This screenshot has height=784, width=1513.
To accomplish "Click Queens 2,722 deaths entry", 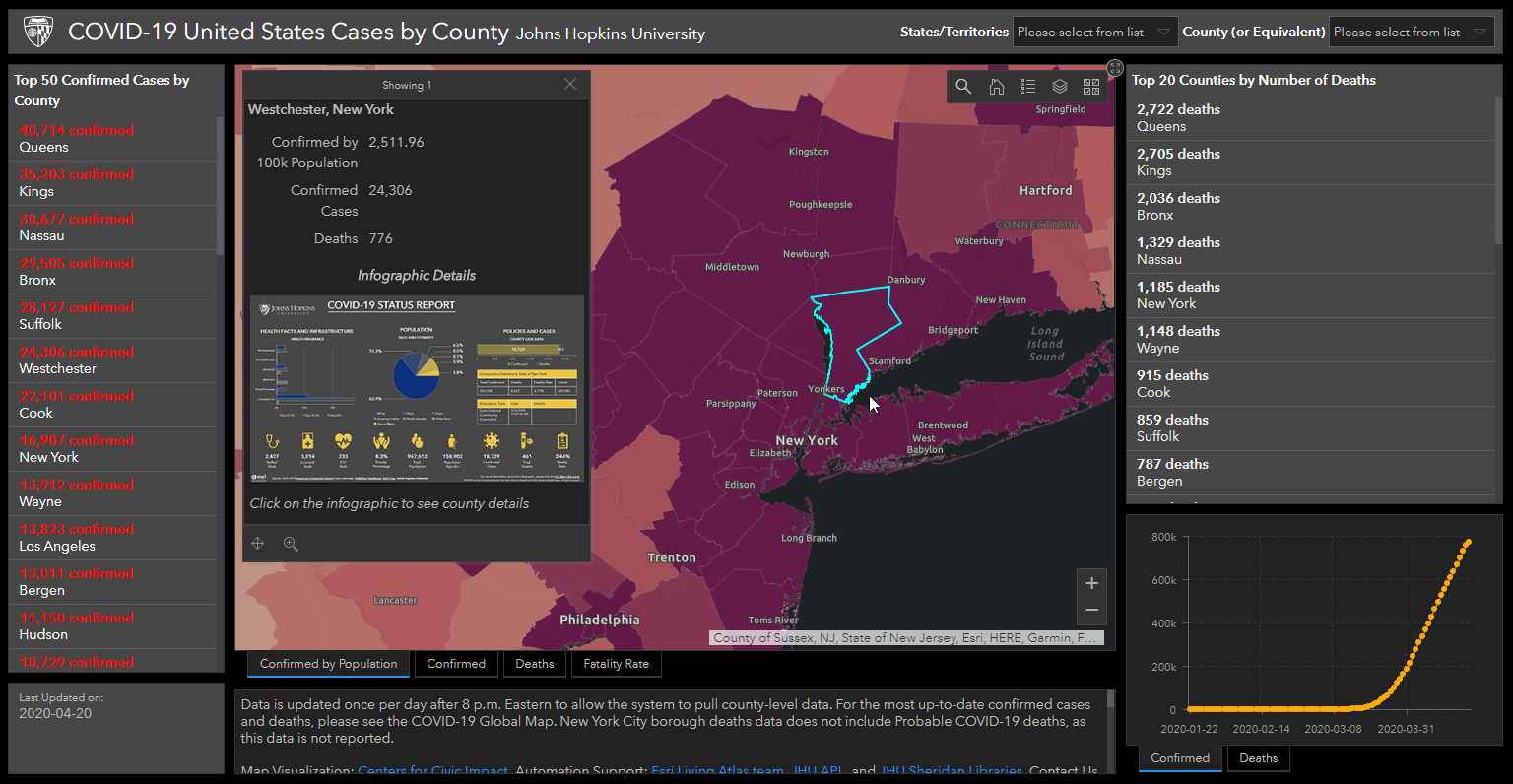I will click(1311, 118).
